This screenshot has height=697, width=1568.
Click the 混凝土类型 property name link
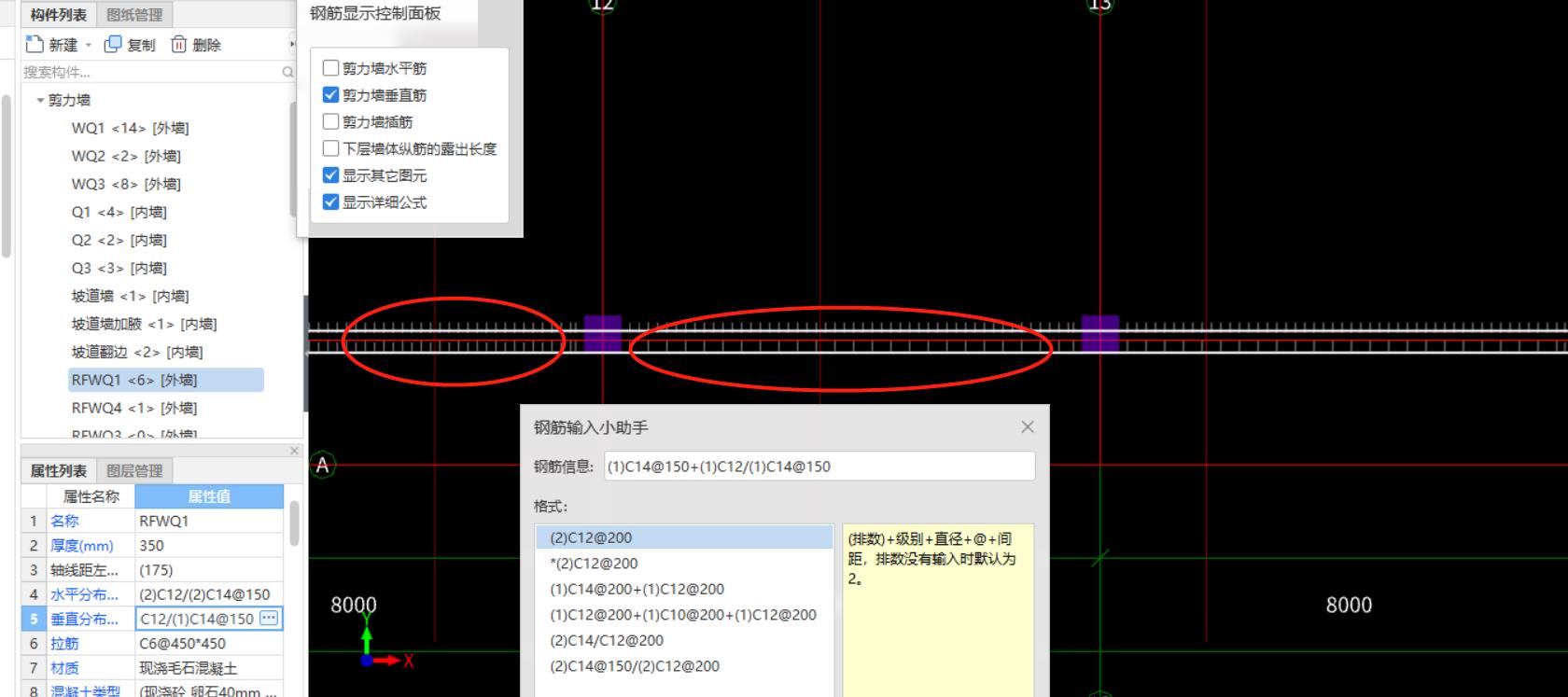pyautogui.click(x=85, y=691)
